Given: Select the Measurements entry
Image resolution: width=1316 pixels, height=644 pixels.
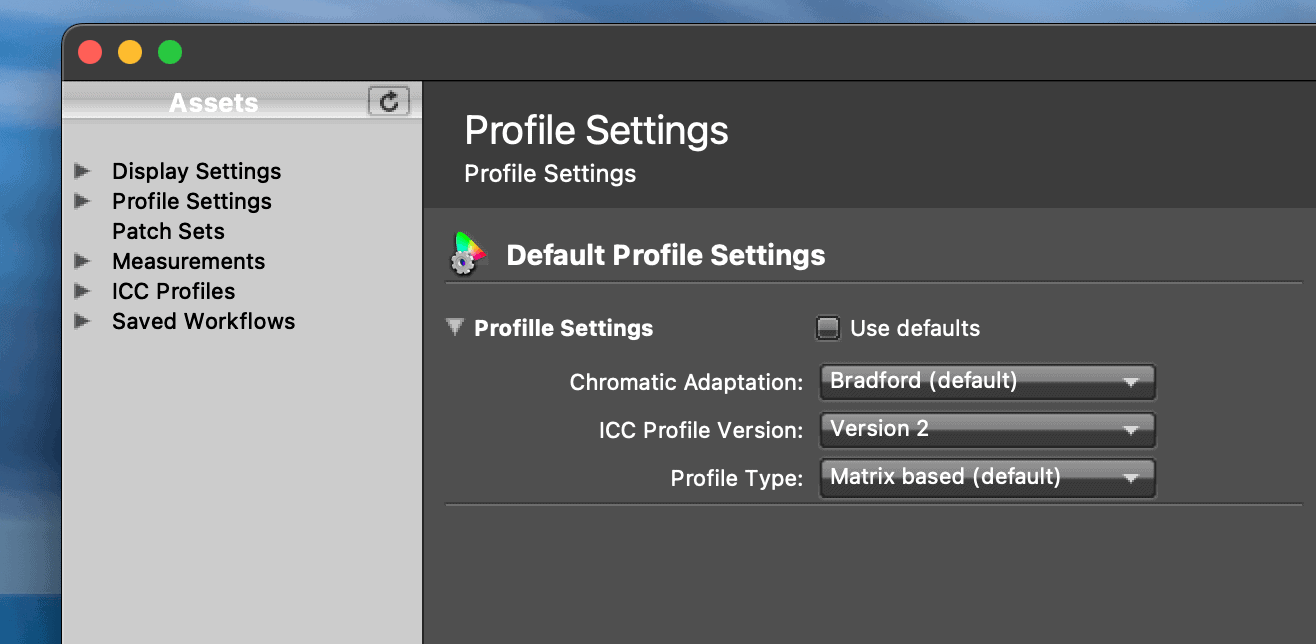Looking at the screenshot, I should [x=188, y=261].
